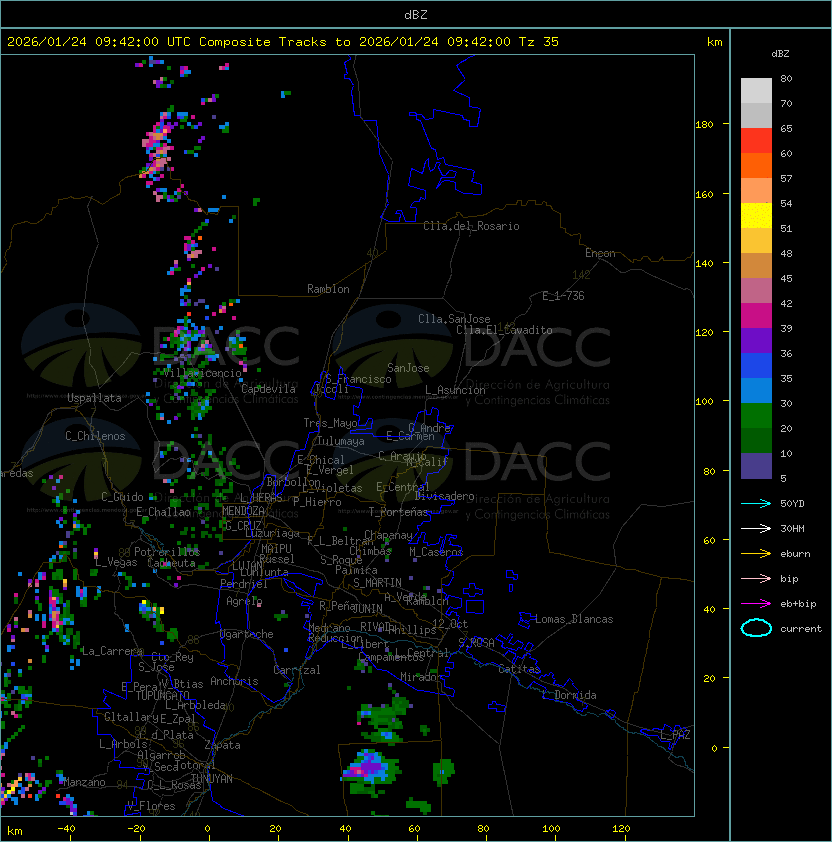Click the '-20' tick on horizontal km axis
This screenshot has width=832, height=842.
pyautogui.click(x=136, y=829)
